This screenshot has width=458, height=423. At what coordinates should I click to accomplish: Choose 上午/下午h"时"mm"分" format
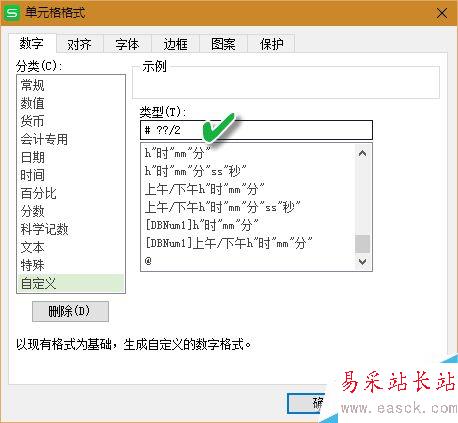click(x=248, y=189)
